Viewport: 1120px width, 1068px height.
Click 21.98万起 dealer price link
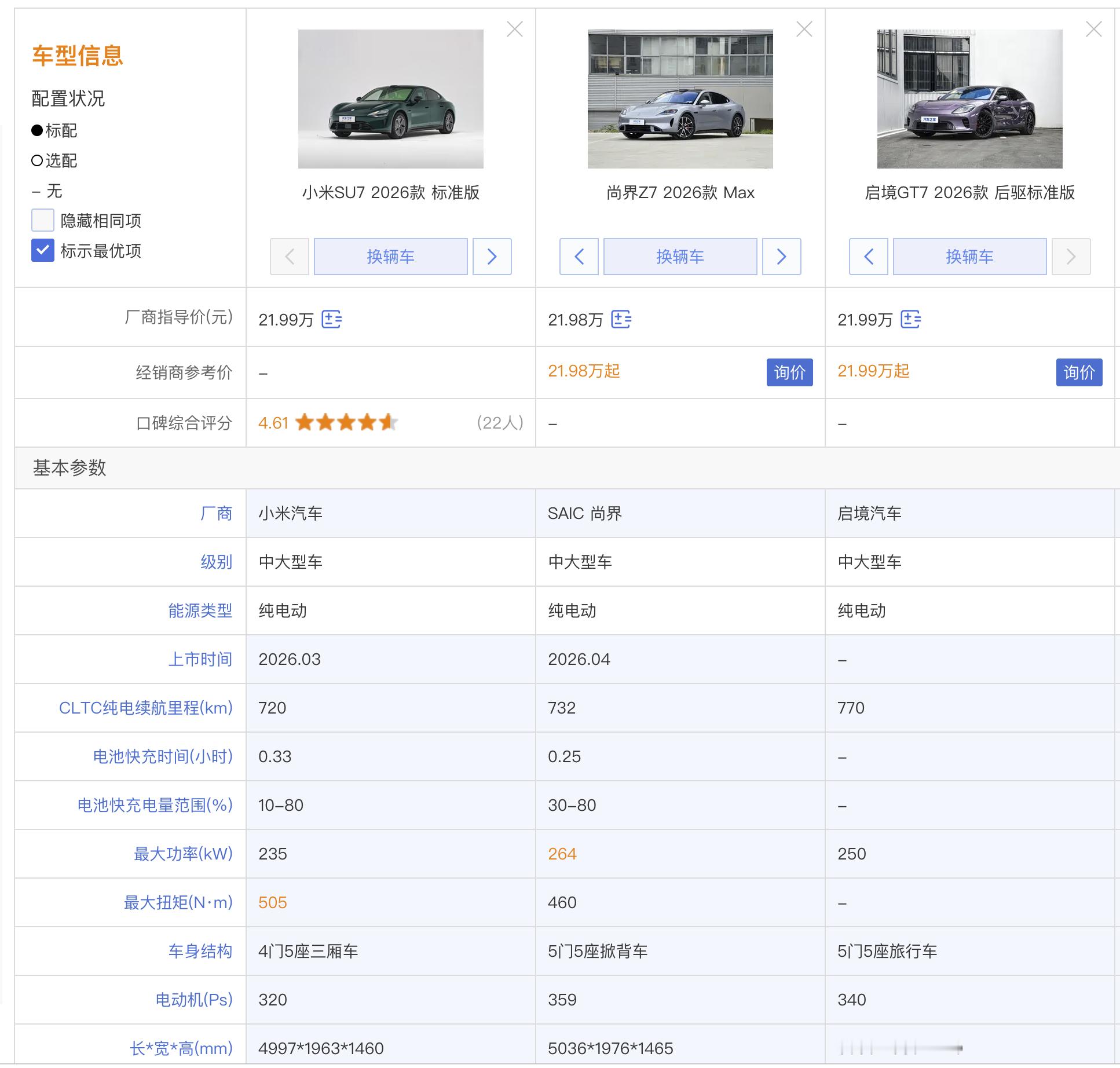584,371
